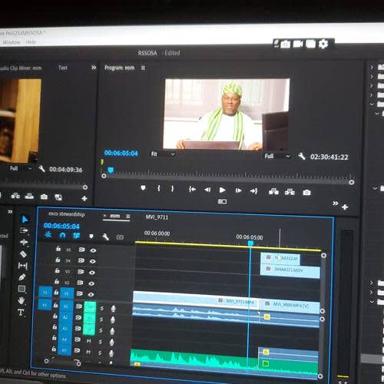This screenshot has width=384, height=384.
Task: Select the Rectangle tool
Action: click(22, 289)
